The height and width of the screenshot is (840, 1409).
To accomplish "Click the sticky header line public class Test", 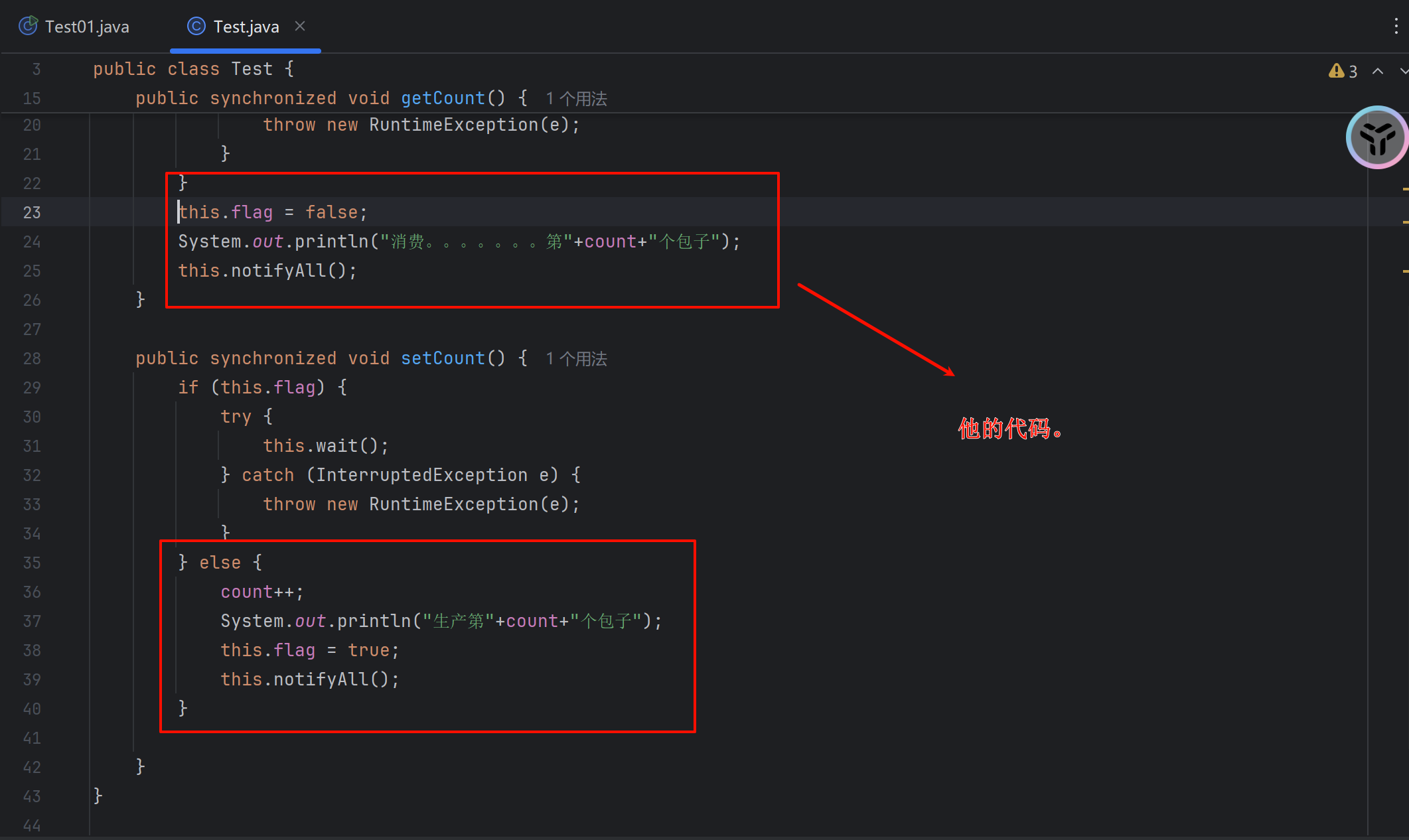I will pos(193,69).
